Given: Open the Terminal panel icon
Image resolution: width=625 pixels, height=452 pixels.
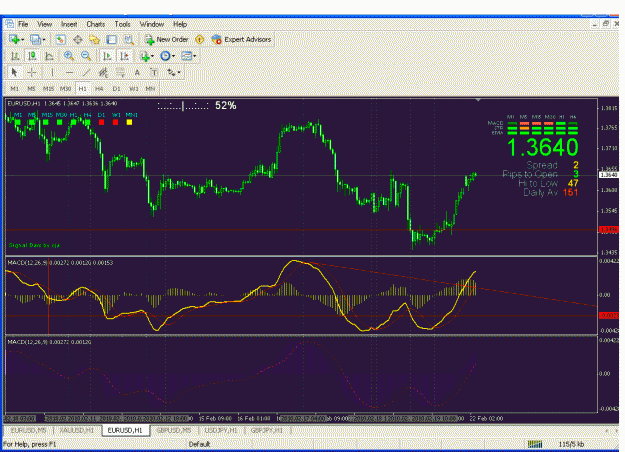Looking at the screenshot, I should (x=112, y=39).
